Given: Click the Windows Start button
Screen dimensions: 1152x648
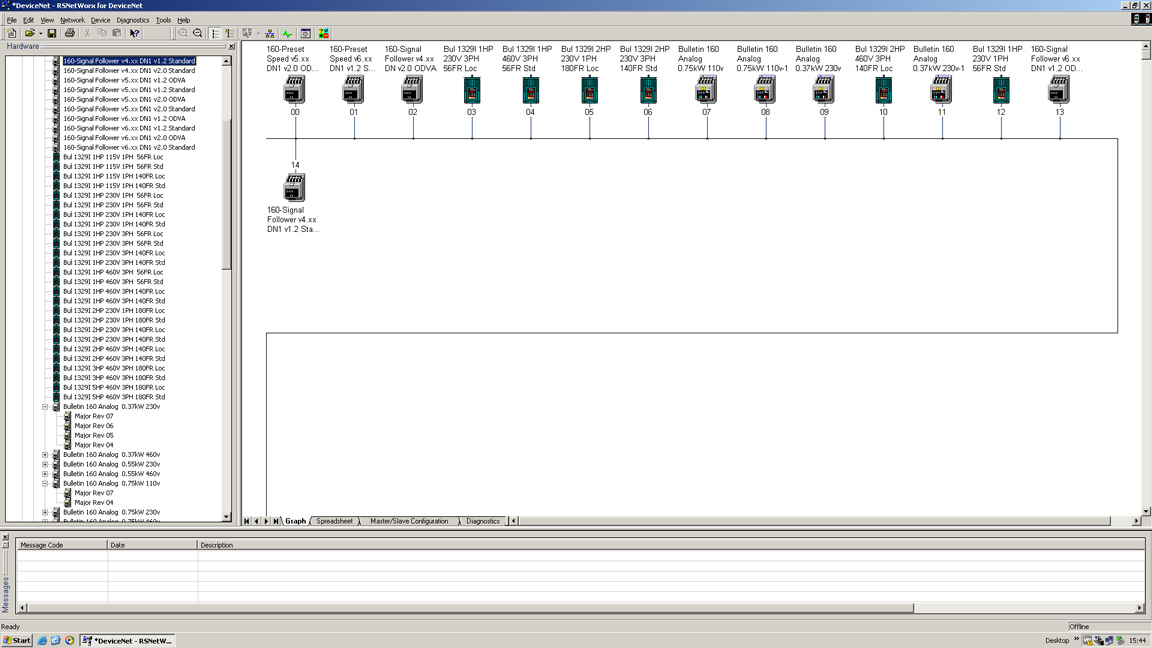Looking at the screenshot, I should [x=17, y=640].
